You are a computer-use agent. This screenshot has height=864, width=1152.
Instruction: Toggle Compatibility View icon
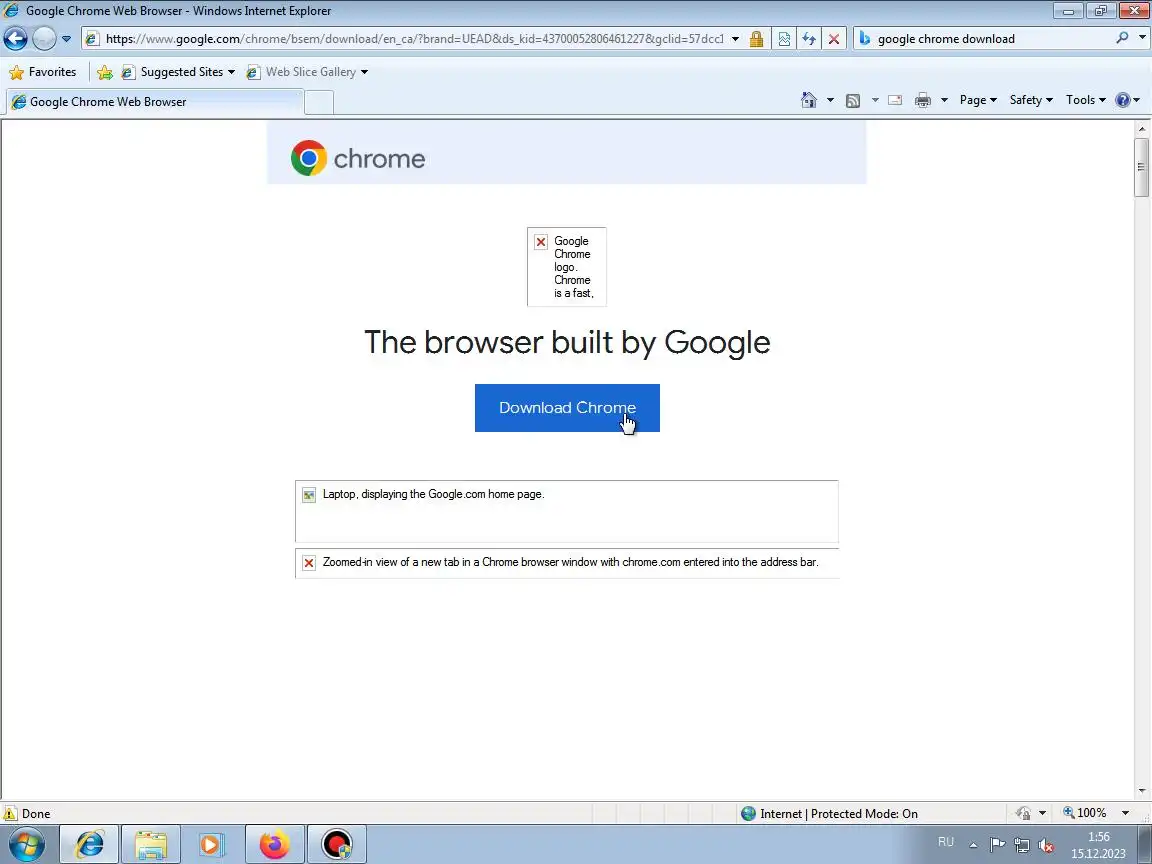click(784, 39)
